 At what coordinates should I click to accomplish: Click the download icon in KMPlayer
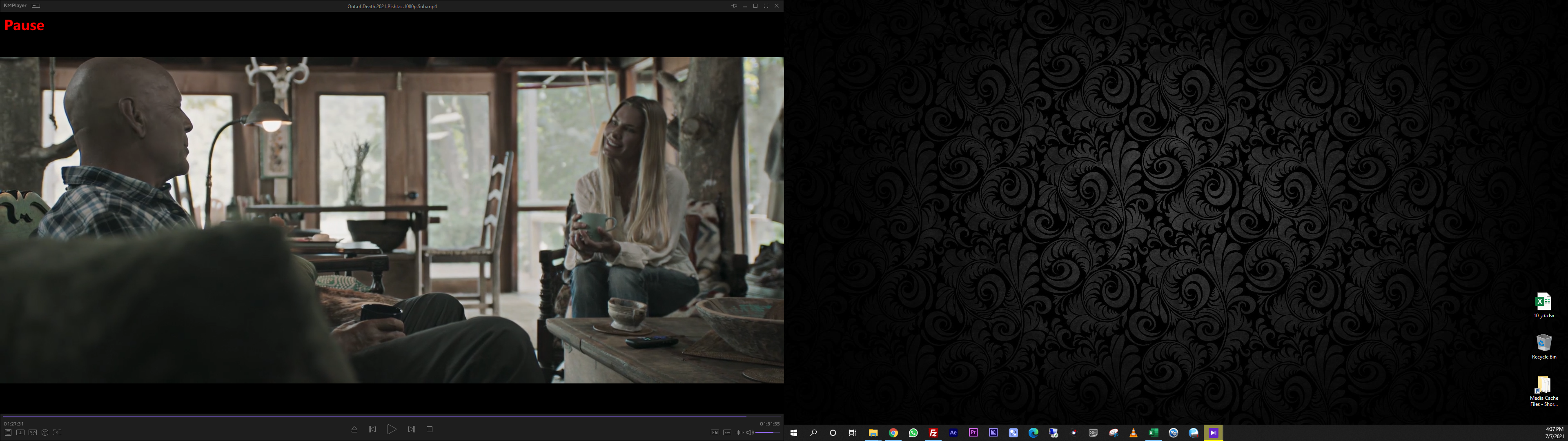(x=20, y=432)
